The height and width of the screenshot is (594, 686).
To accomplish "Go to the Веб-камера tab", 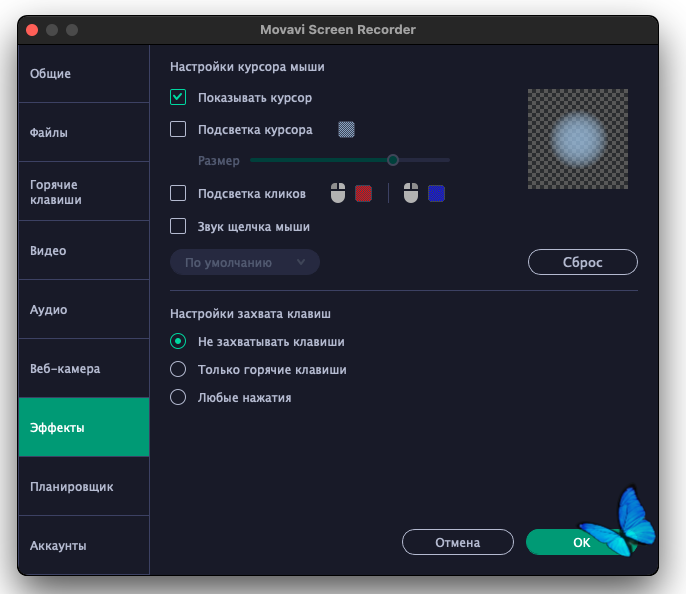I will click(x=84, y=368).
